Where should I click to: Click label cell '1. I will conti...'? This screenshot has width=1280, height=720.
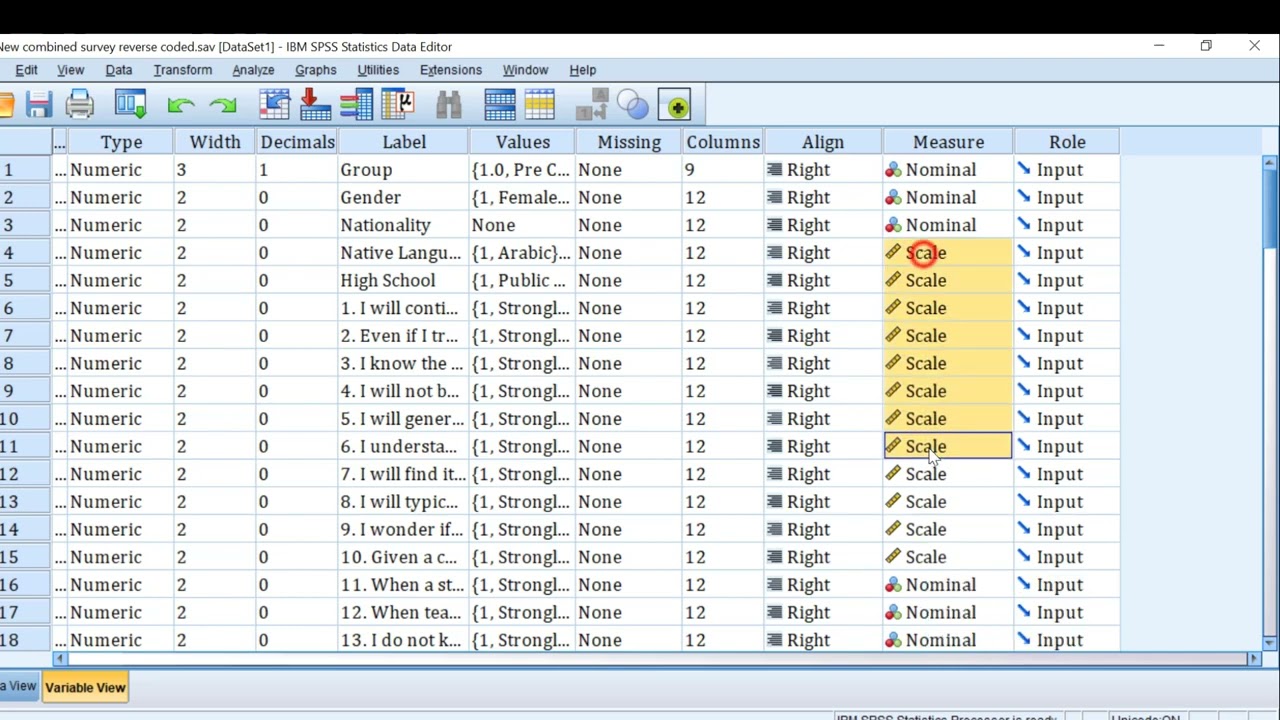[x=404, y=308]
